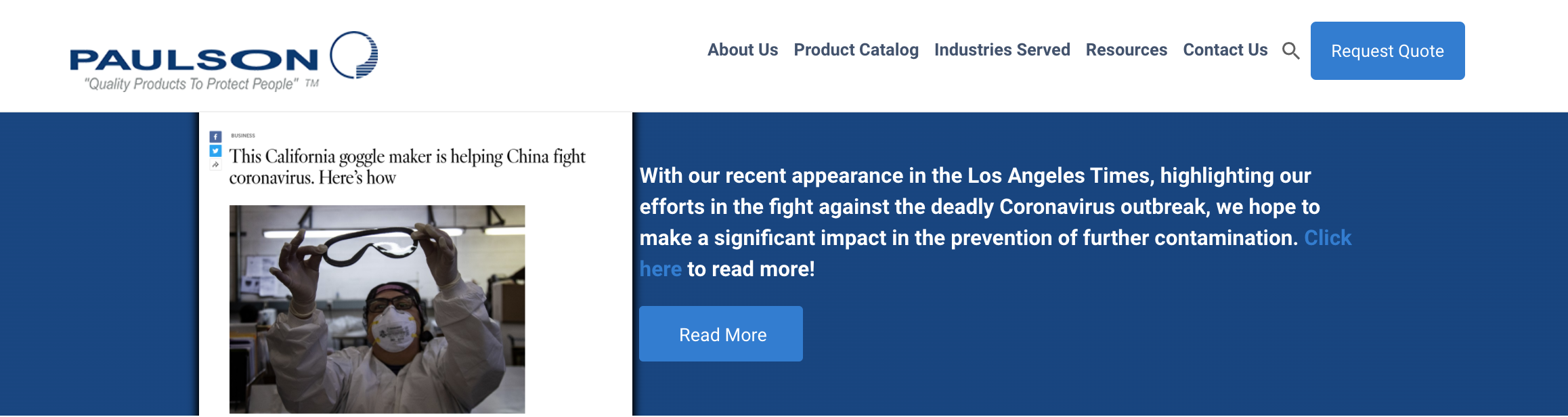Share the article on Twitter
The height and width of the screenshot is (417, 1568).
click(x=215, y=150)
